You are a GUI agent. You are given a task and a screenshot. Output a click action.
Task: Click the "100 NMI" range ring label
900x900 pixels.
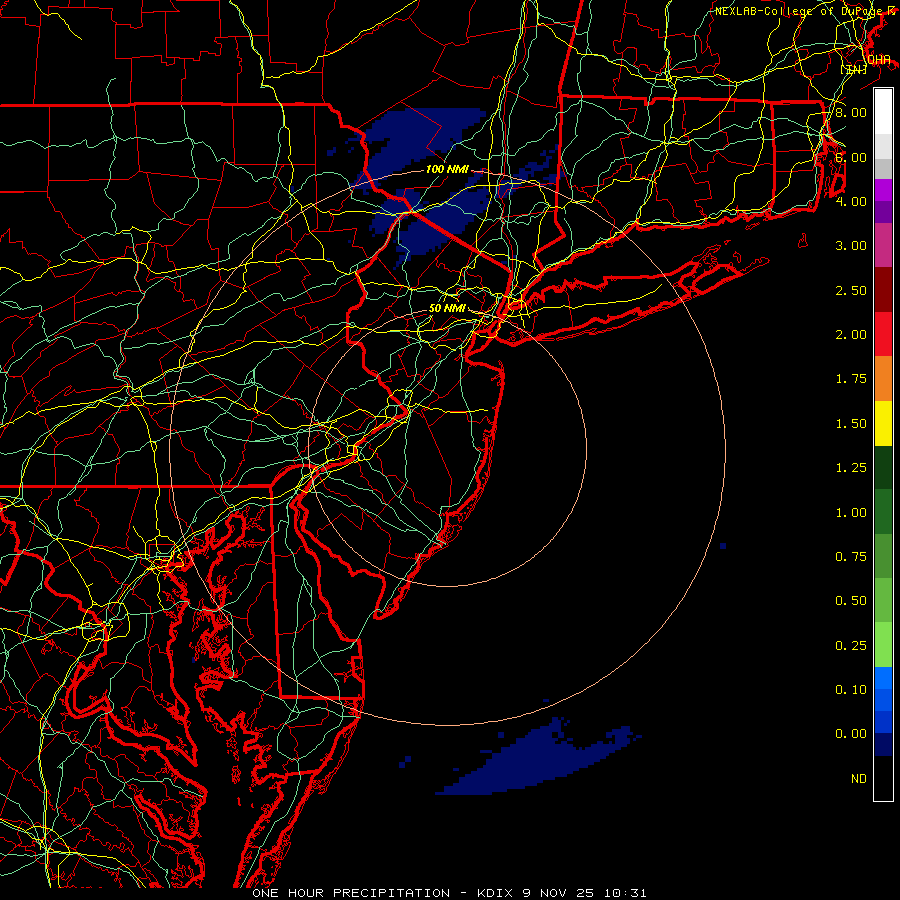click(x=447, y=169)
